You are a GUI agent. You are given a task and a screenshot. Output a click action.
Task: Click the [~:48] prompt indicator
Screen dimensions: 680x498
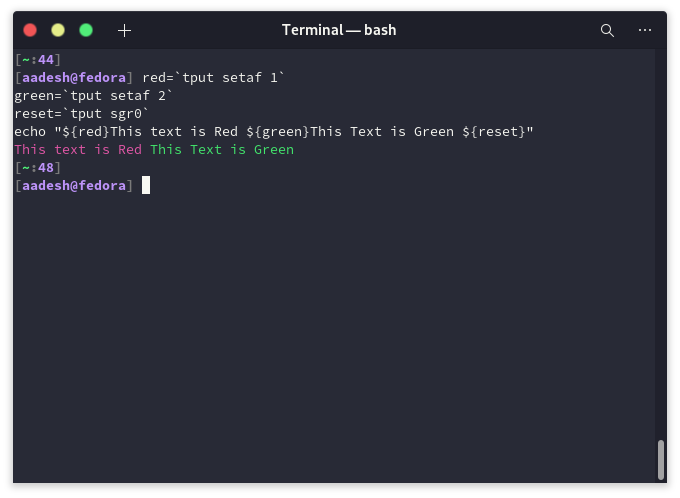pos(38,167)
